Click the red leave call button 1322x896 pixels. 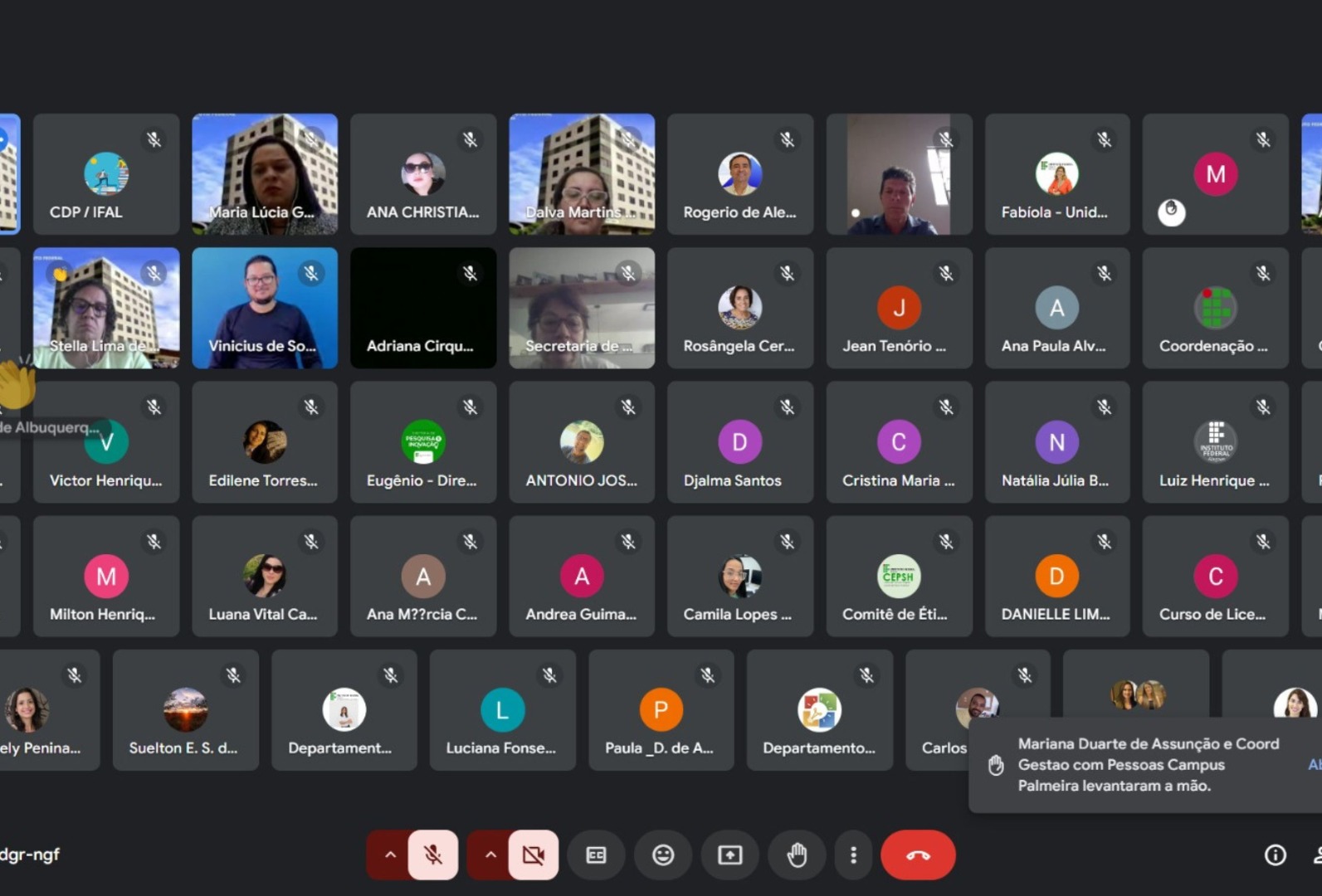[917, 855]
